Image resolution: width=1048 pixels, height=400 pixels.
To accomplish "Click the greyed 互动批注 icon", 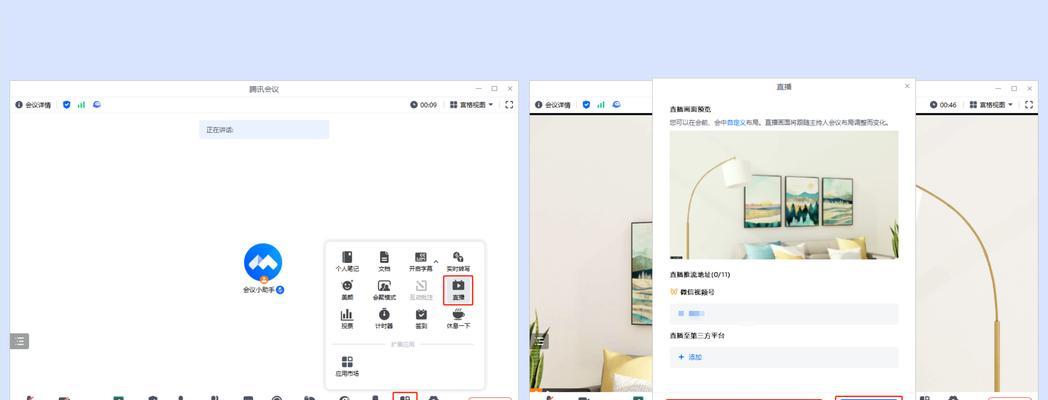I will click(420, 290).
